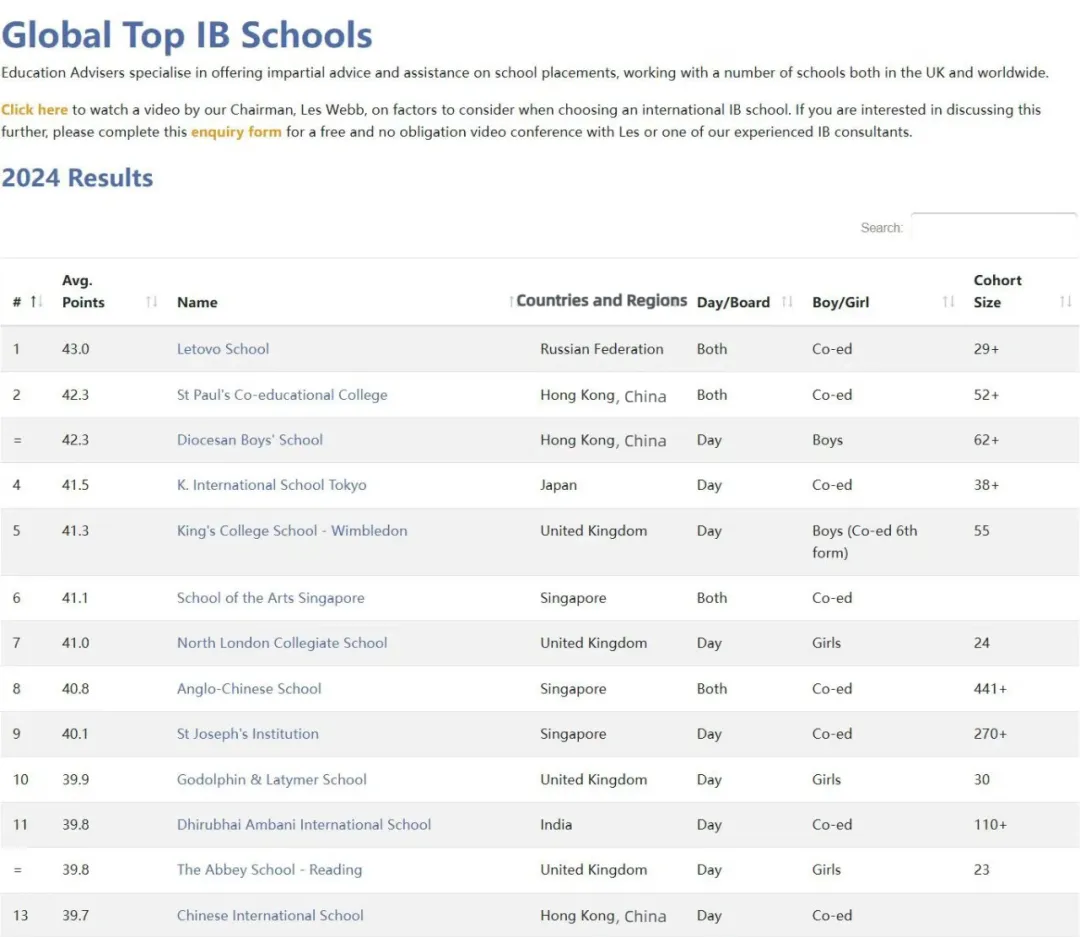1080x937 pixels.
Task: Select K. International School Tokyo link
Action: [272, 485]
